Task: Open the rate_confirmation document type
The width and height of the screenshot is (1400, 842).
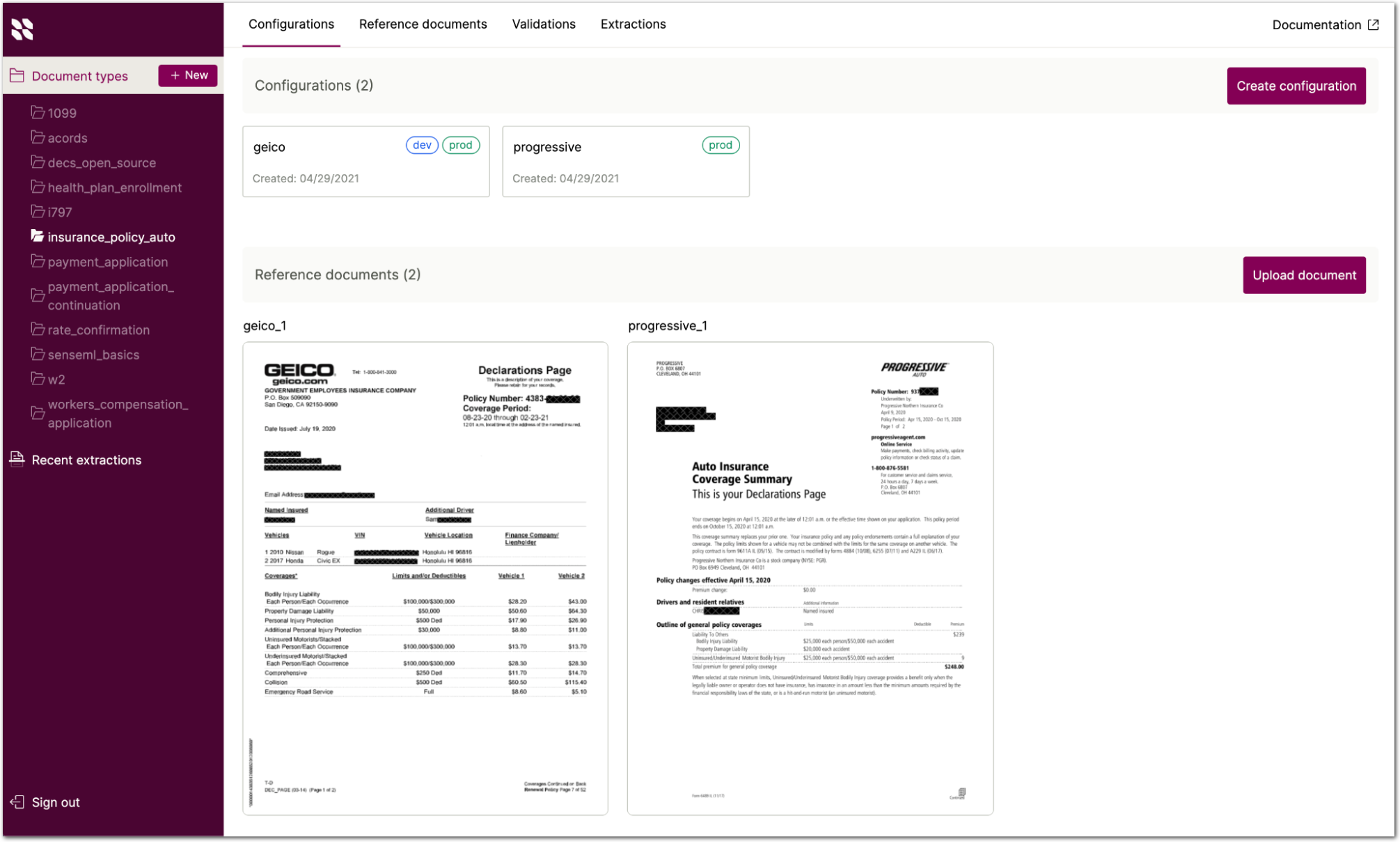Action: pos(98,330)
